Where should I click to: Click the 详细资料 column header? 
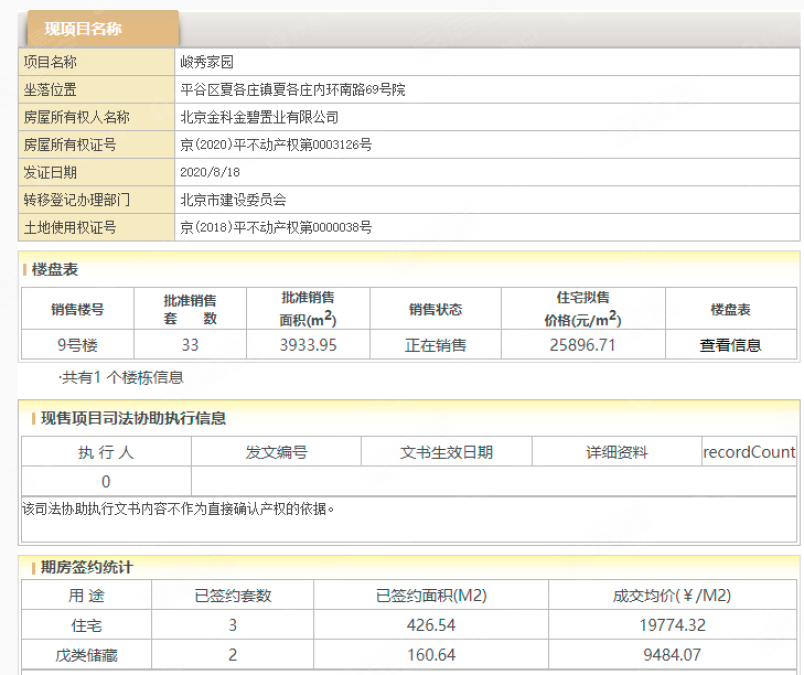point(616,452)
